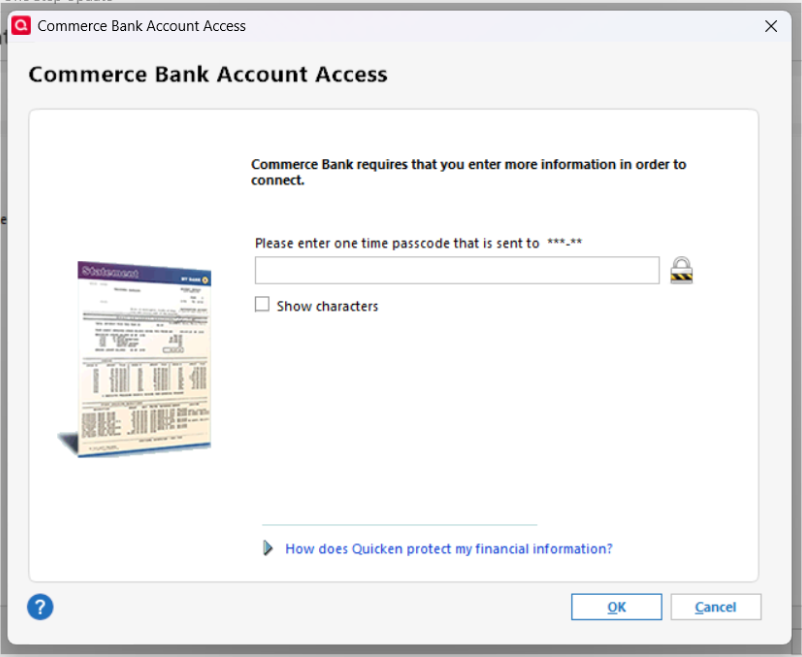Click the 'Please enter one time passcode' prompt
The image size is (802, 657).
(x=418, y=243)
